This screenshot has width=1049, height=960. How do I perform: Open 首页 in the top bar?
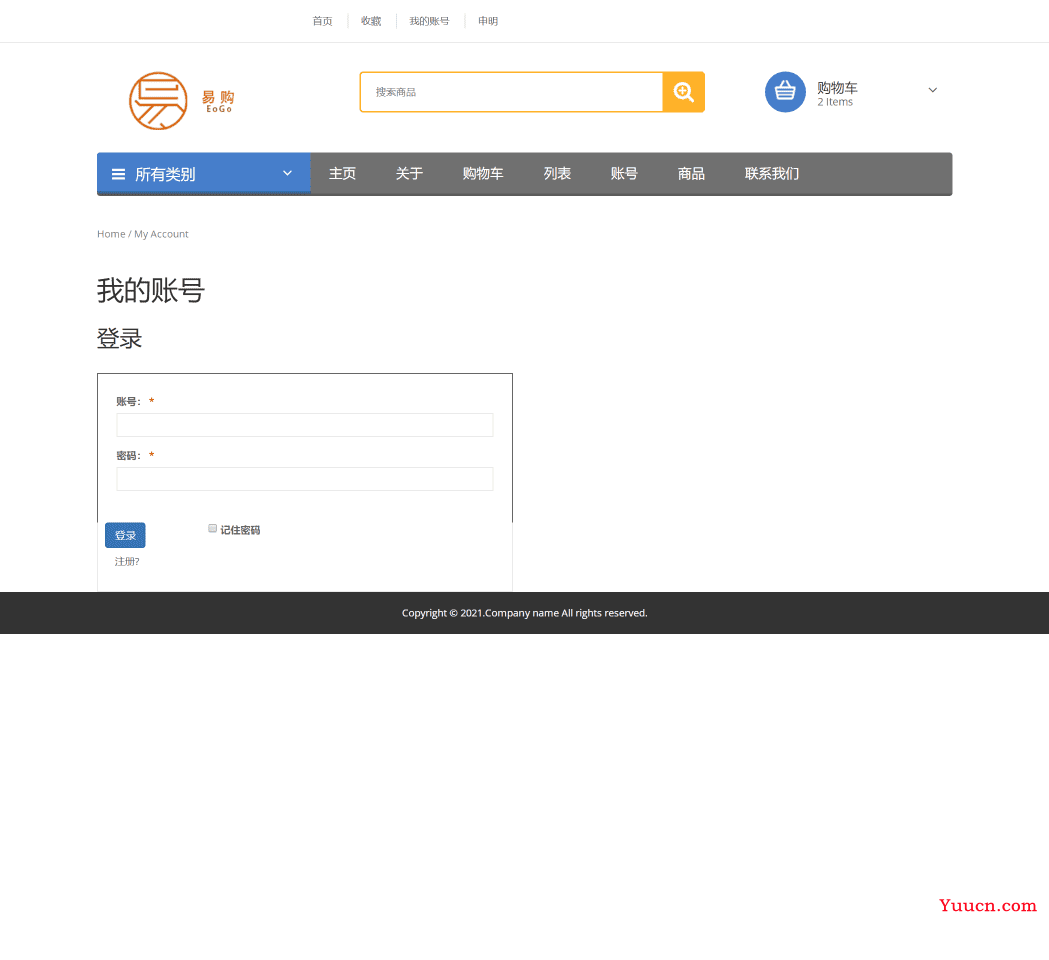[x=322, y=21]
